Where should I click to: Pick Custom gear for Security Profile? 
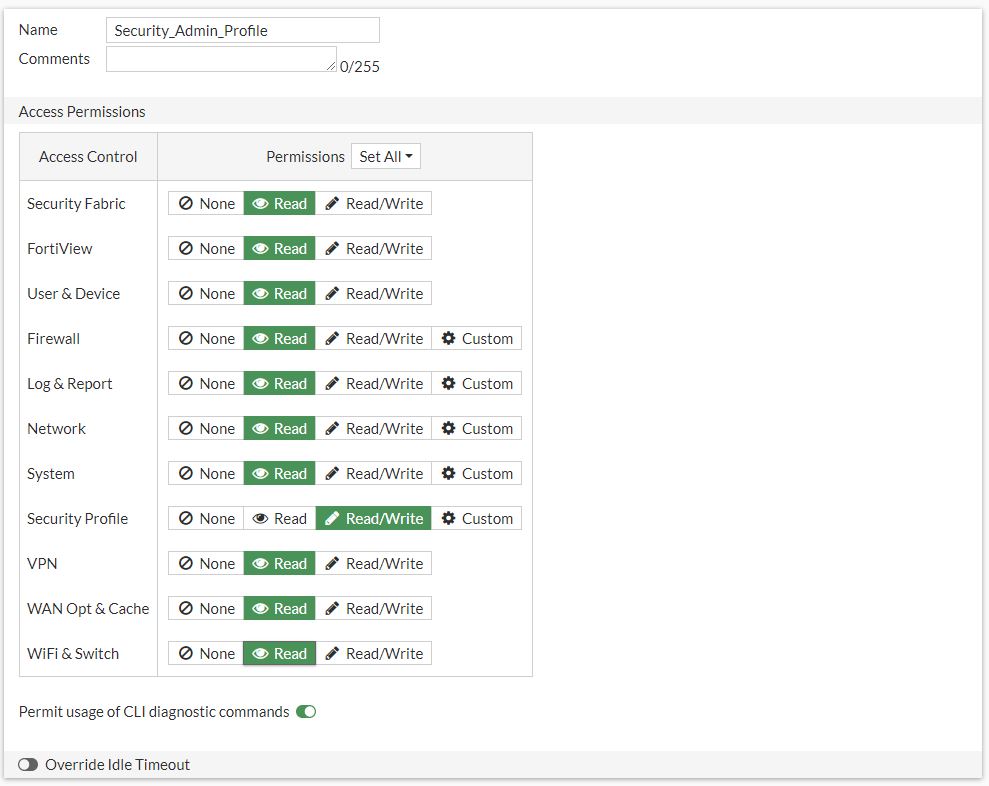(x=476, y=519)
